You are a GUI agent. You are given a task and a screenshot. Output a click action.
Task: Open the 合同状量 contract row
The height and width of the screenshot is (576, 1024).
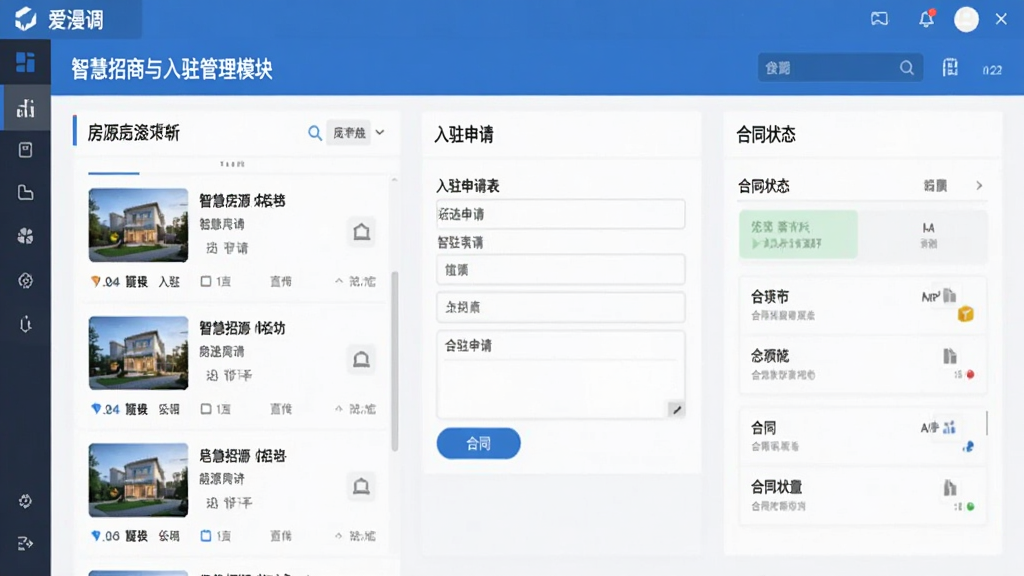tap(862, 496)
